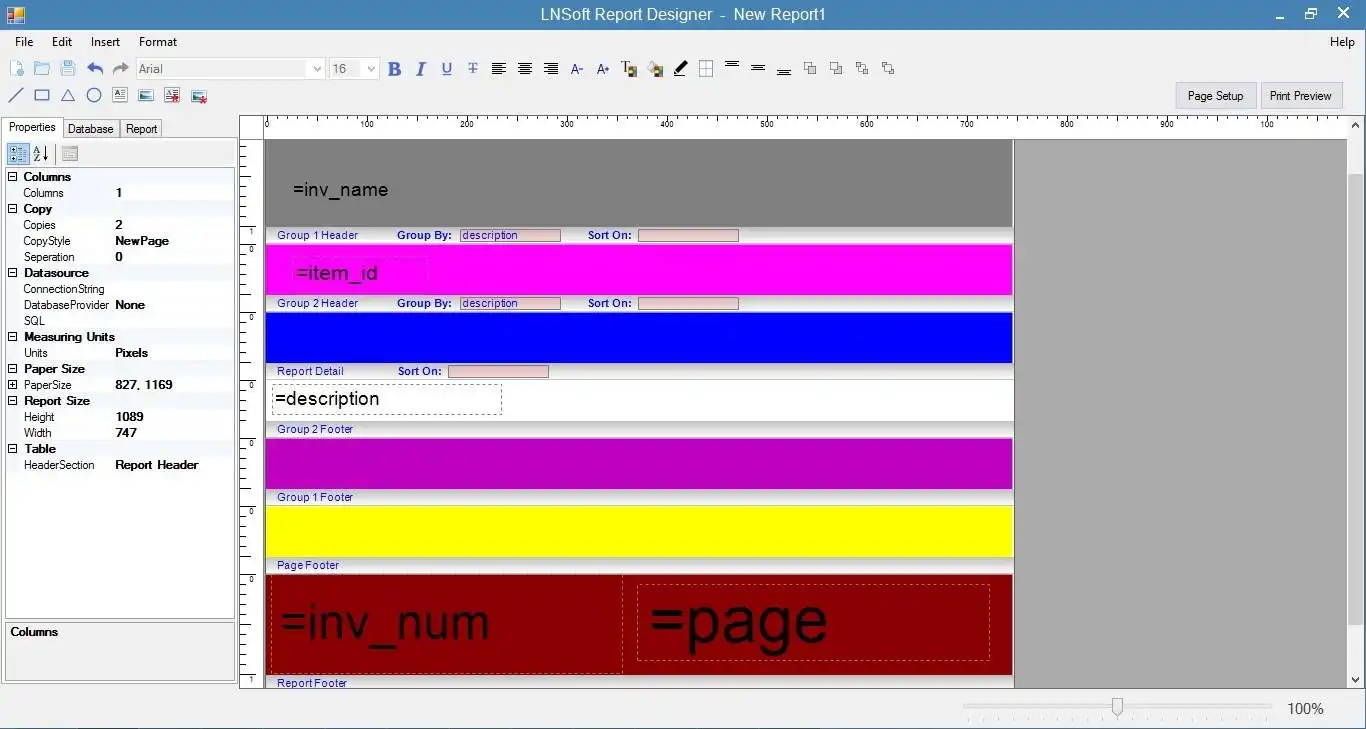Screen dimensions: 1366x729
Task: Open the Insert menu
Action: click(105, 42)
